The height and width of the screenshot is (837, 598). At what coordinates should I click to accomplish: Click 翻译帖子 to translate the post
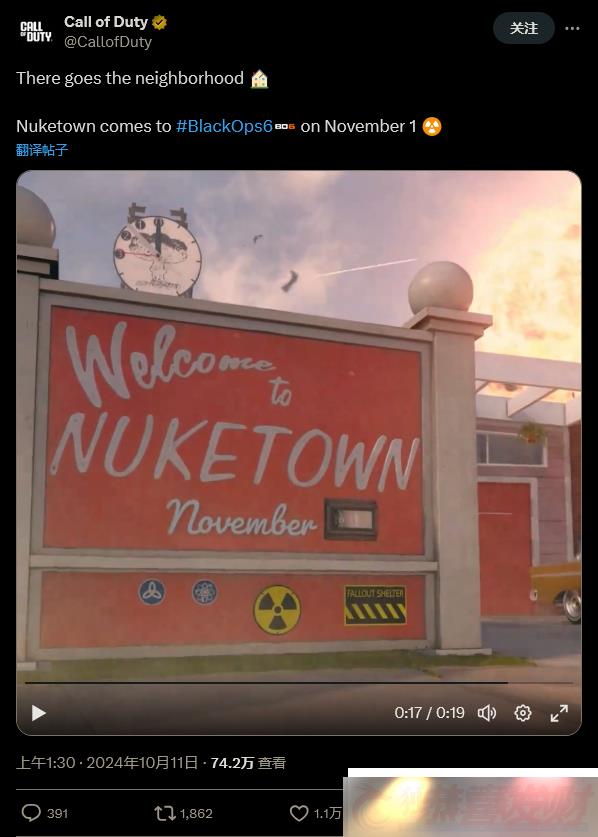[42, 149]
